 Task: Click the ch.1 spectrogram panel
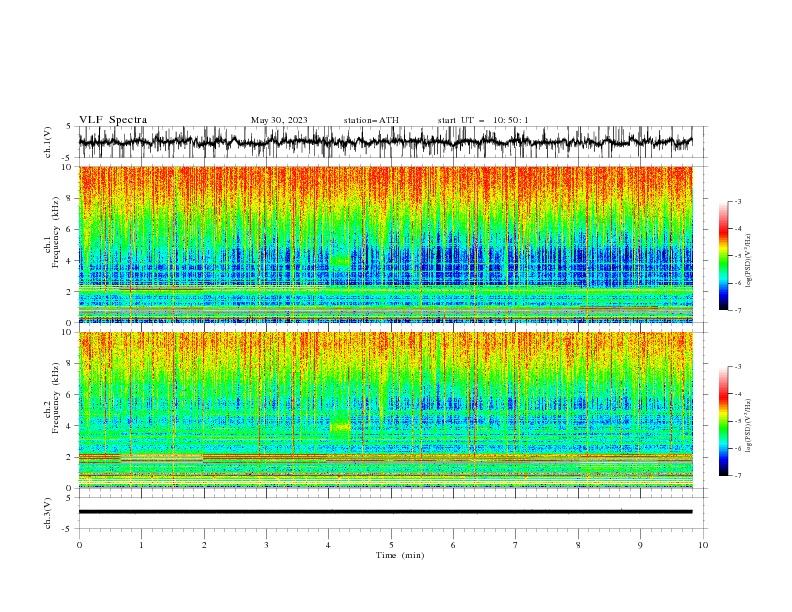[385, 244]
